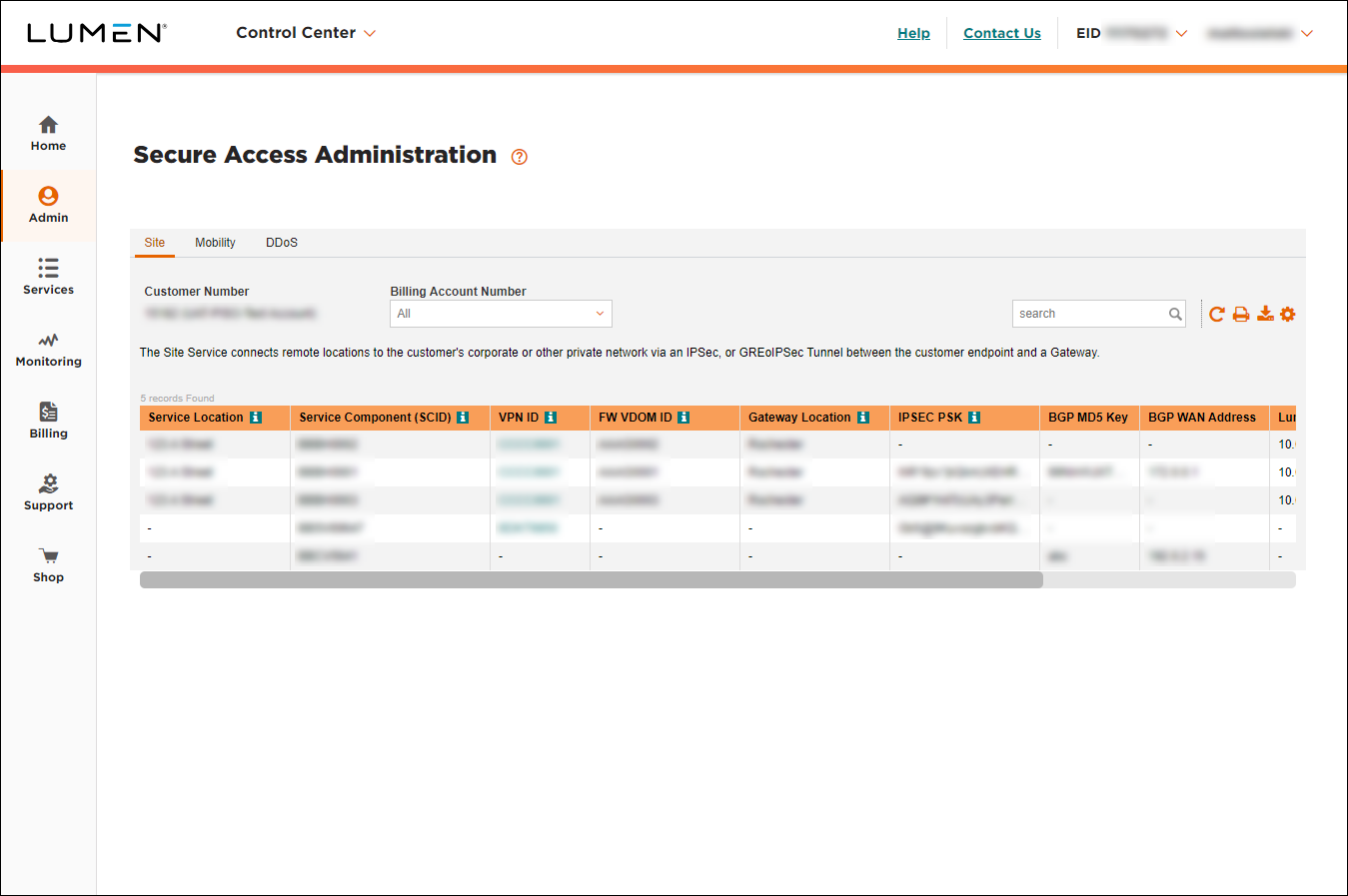
Task: Open Billing Account Number dropdown
Action: [501, 314]
